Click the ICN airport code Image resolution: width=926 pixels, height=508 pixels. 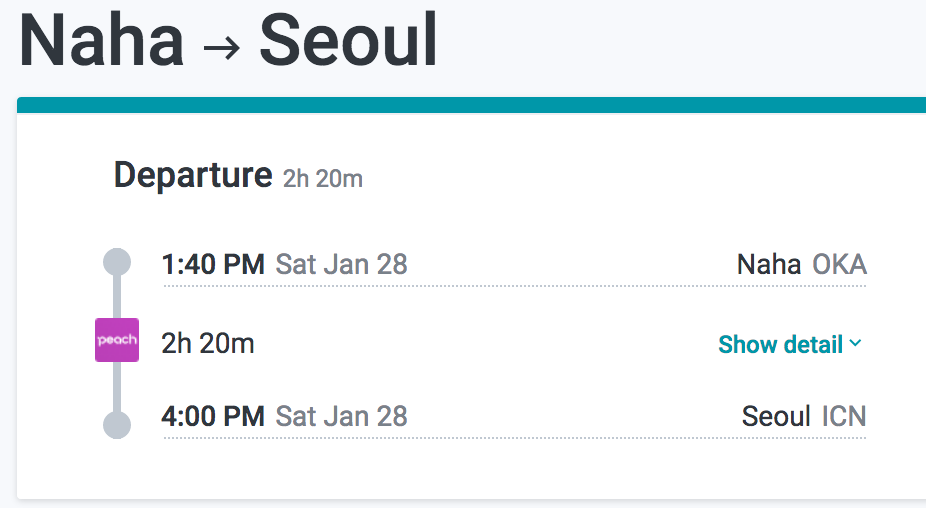point(845,416)
